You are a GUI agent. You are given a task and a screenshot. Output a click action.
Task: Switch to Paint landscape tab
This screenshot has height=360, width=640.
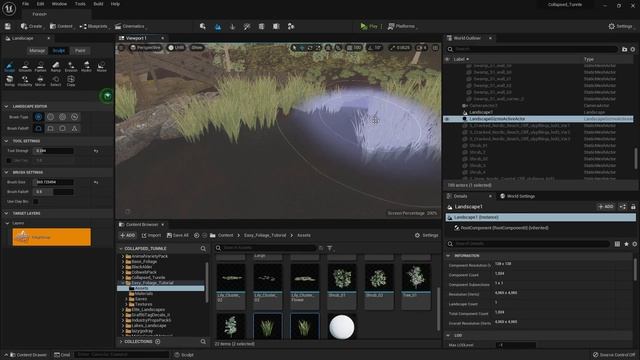pos(80,51)
